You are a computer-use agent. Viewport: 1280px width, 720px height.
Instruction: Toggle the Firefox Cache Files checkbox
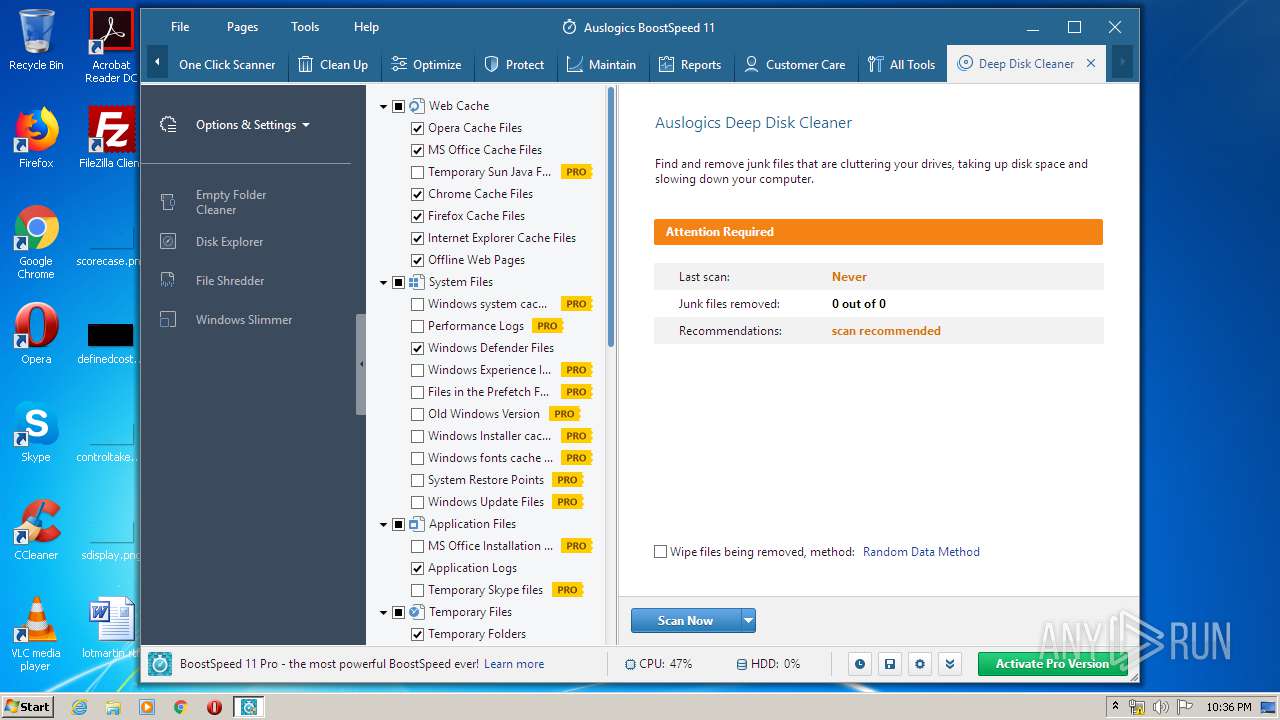pyautogui.click(x=418, y=216)
